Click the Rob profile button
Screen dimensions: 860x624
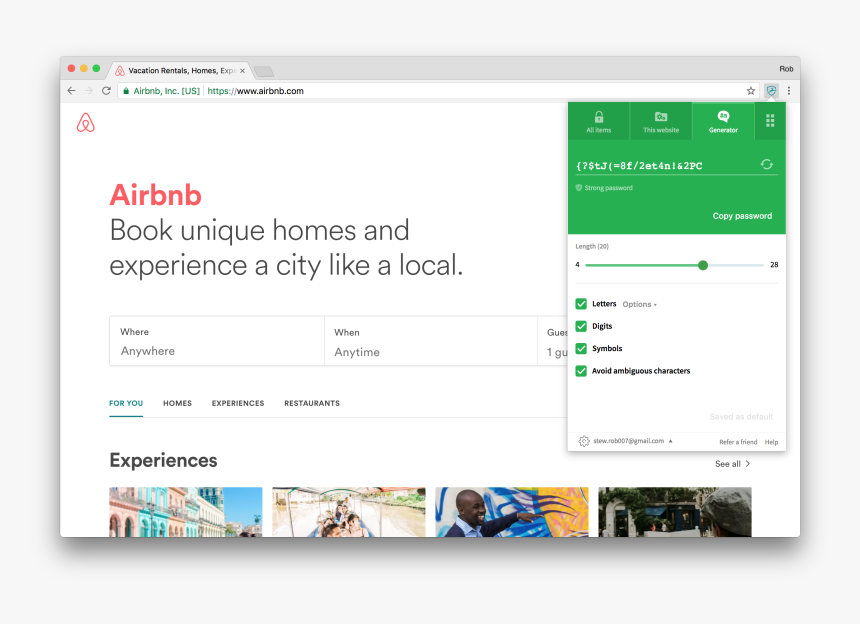point(786,69)
